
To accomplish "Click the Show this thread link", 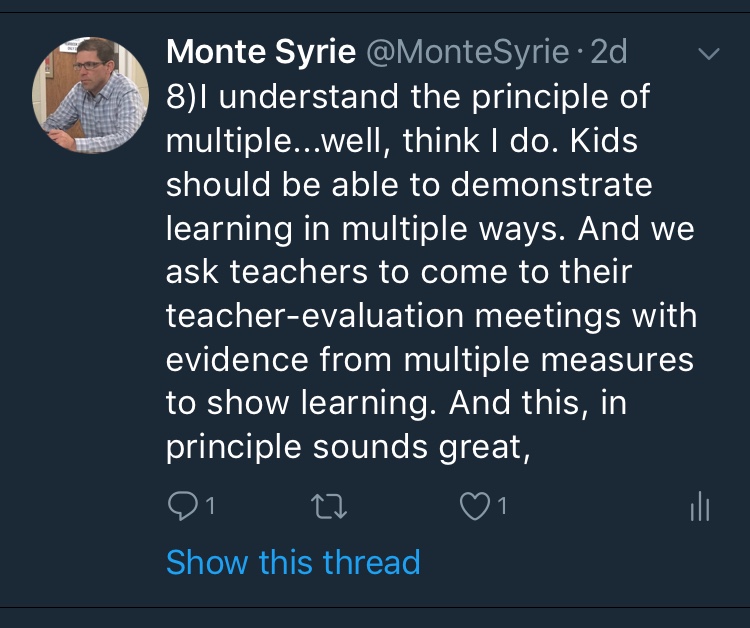I will (x=293, y=562).
